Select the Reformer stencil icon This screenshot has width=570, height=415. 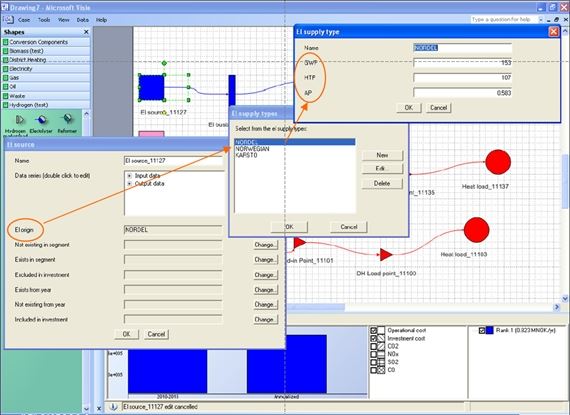[67, 118]
